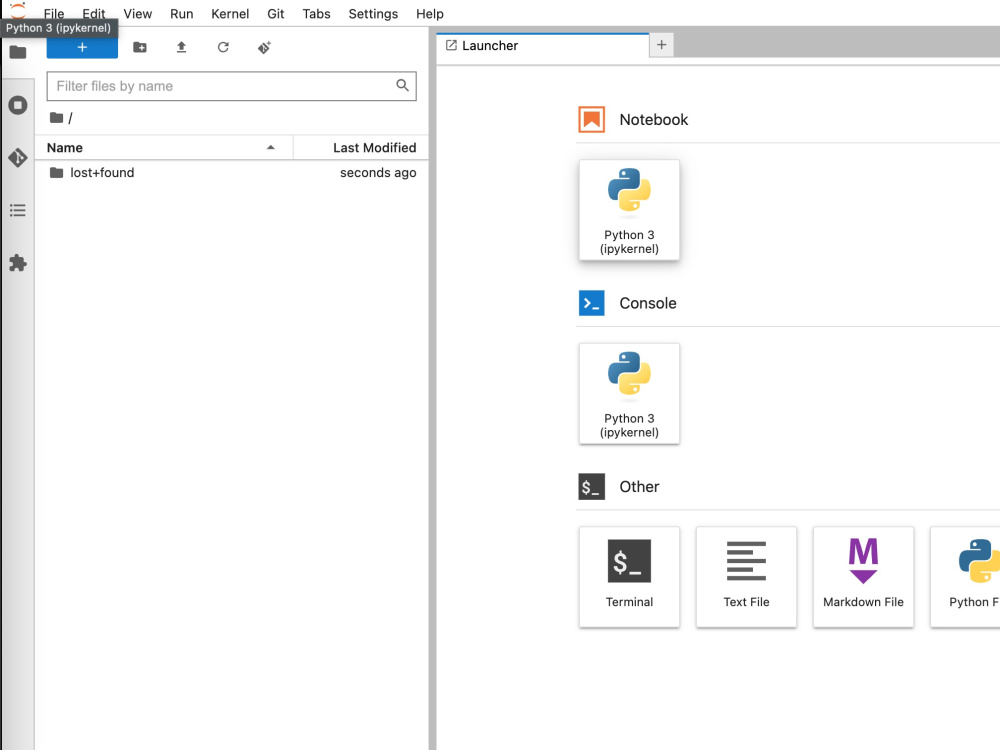The width and height of the screenshot is (1000, 750).
Task: Launch Python 3 Notebook card
Action: click(629, 210)
